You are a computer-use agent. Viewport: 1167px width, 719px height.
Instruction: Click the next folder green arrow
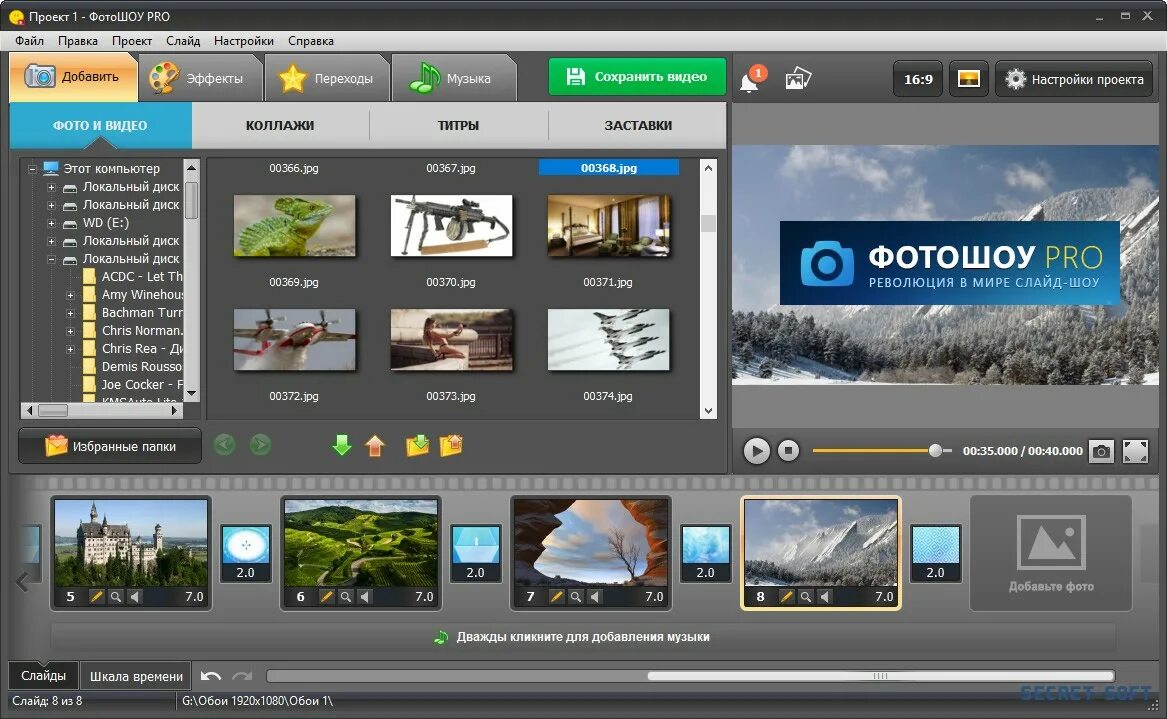pyautogui.click(x=260, y=445)
